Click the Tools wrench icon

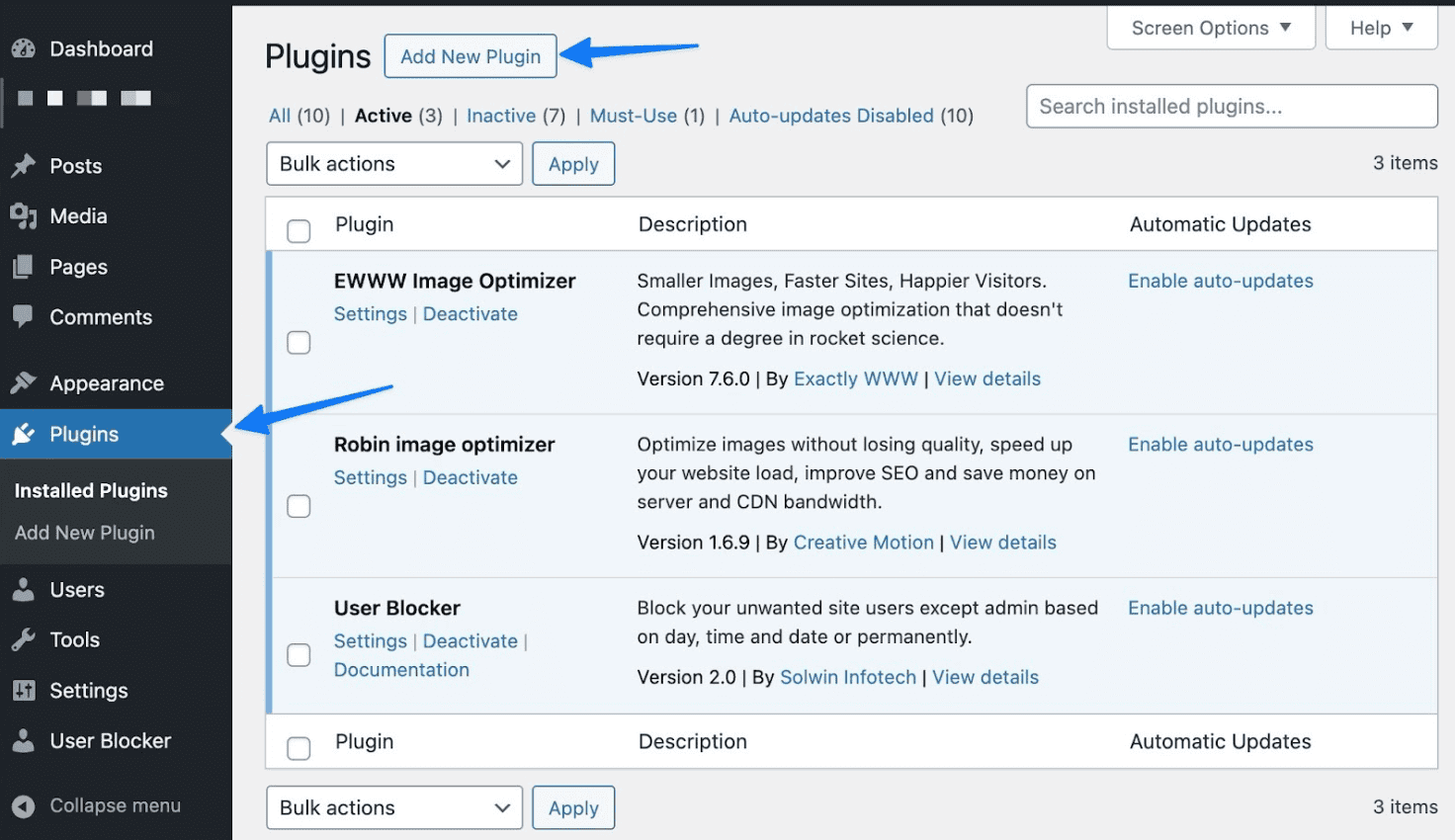click(25, 640)
